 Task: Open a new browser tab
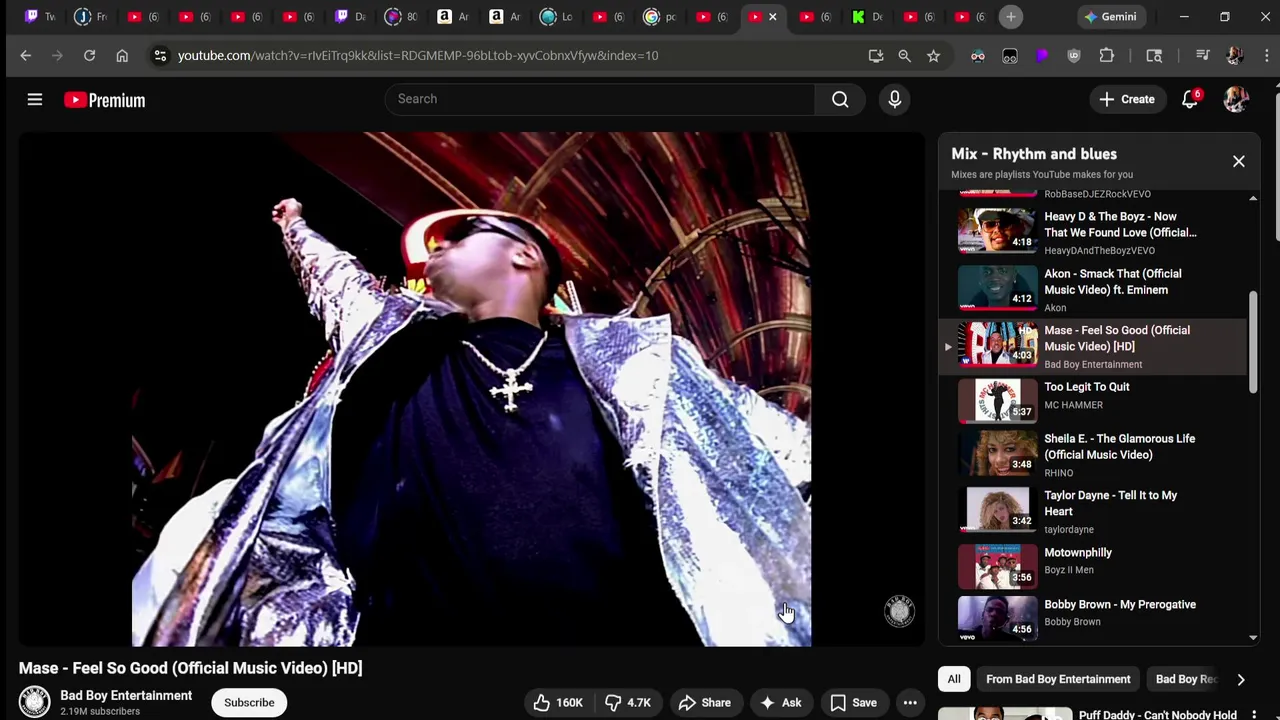point(1011,16)
